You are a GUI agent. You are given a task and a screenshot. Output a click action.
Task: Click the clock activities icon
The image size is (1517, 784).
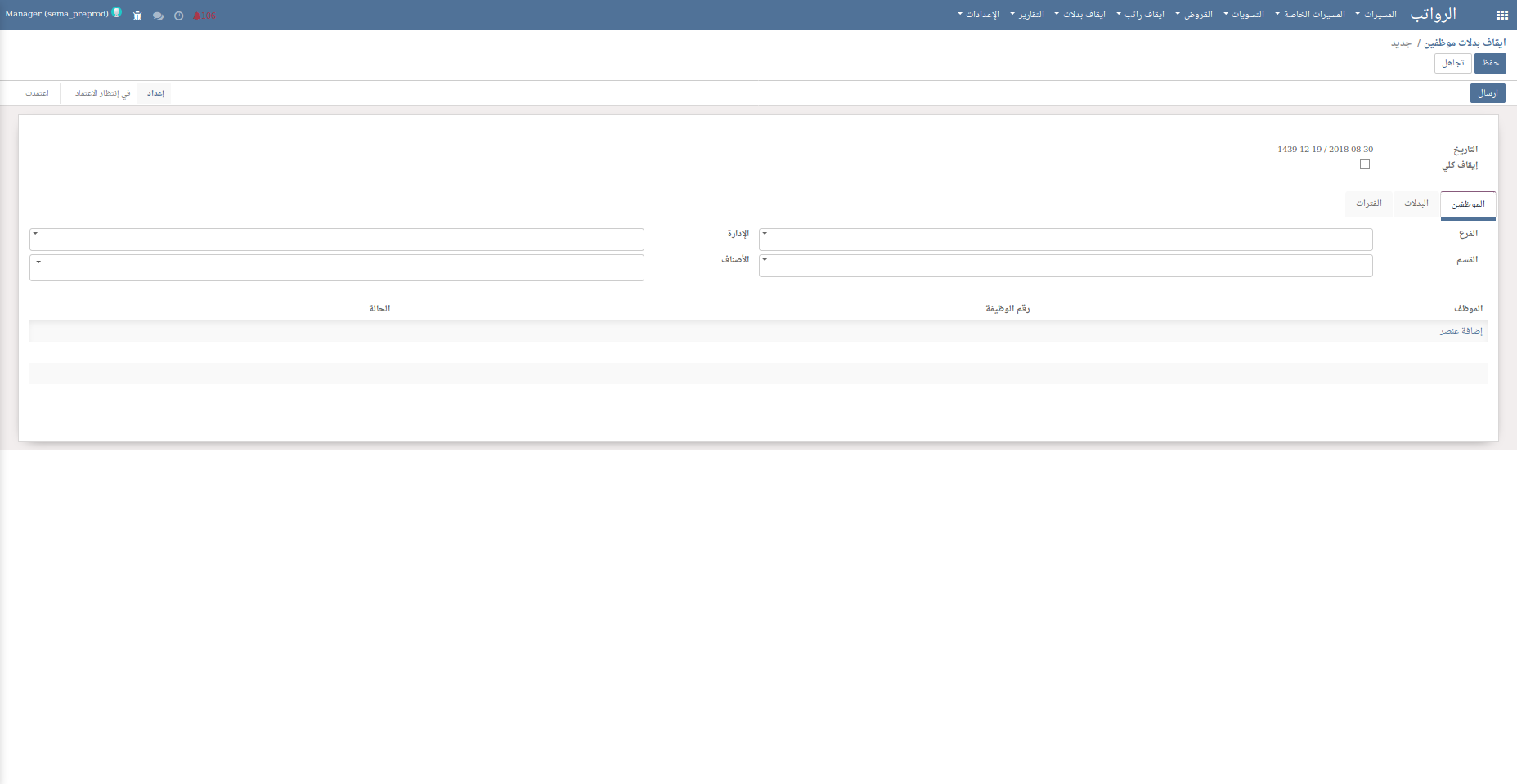click(x=178, y=16)
